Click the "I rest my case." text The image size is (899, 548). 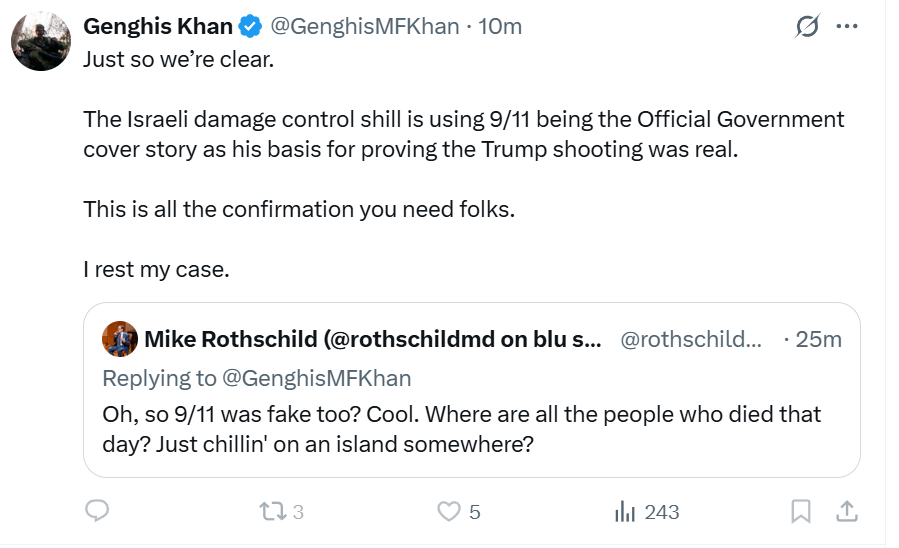[157, 270]
